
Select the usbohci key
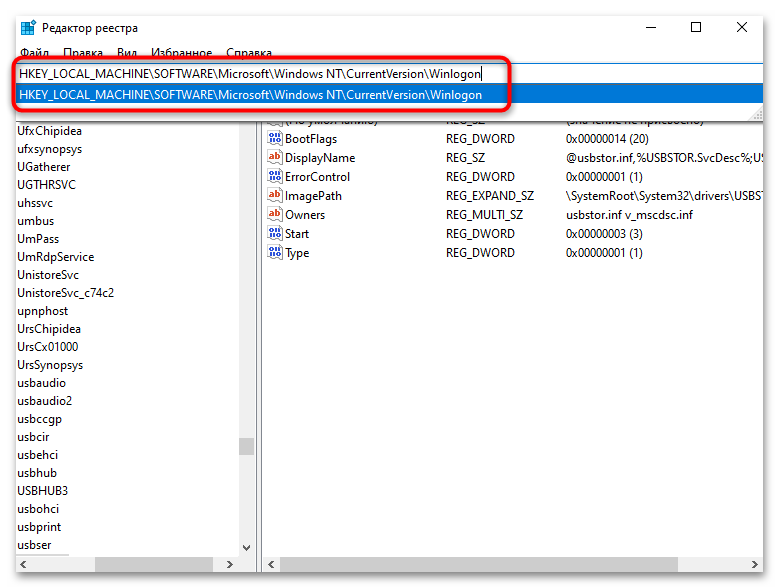[38, 509]
